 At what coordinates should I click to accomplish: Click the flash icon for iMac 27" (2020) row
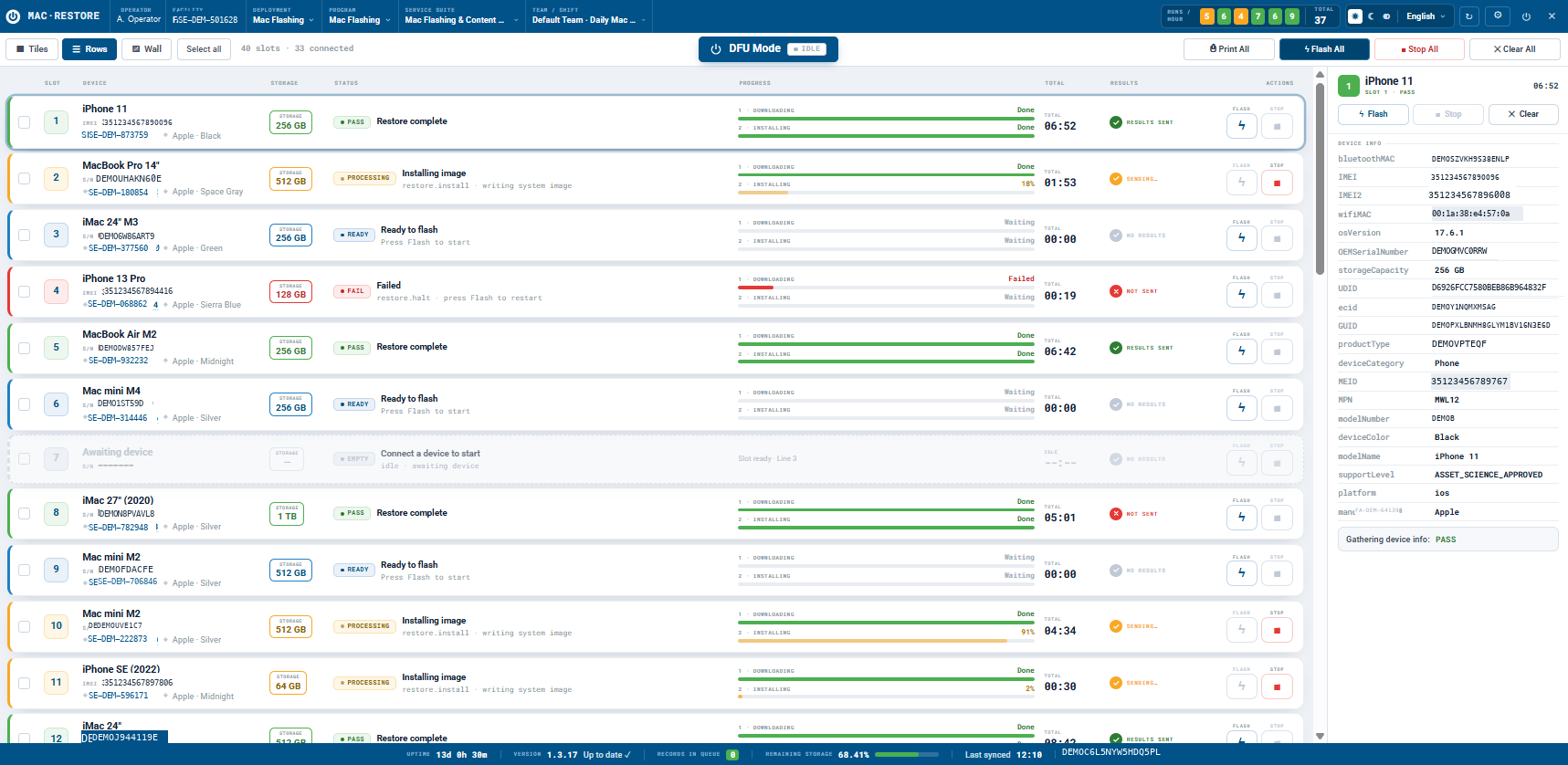pyautogui.click(x=1241, y=517)
